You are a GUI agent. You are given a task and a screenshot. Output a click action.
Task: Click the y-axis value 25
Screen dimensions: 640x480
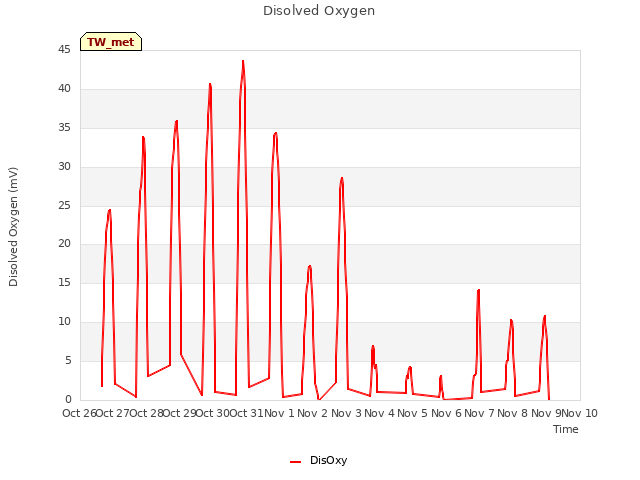[64, 206]
